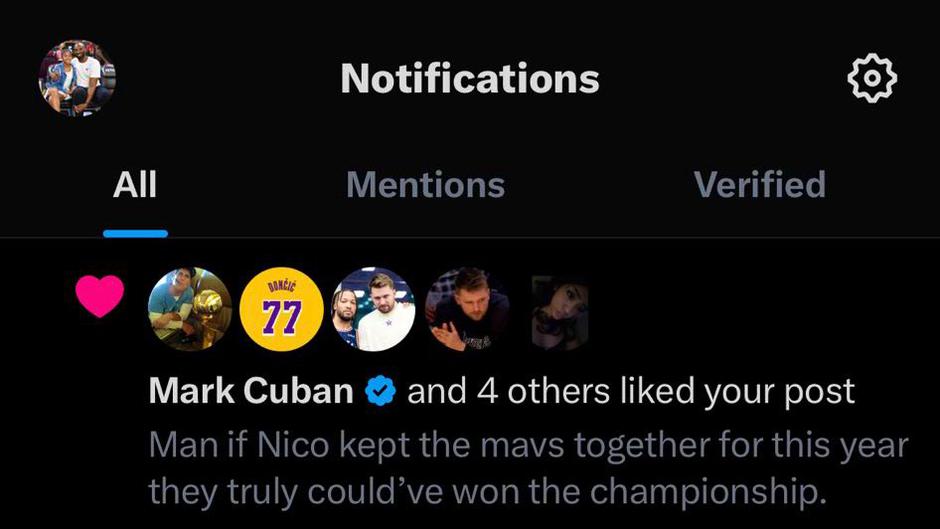Viewport: 940px width, 529px height.
Task: Click the line 'they truly could've won the championship'
Action: click(x=487, y=492)
